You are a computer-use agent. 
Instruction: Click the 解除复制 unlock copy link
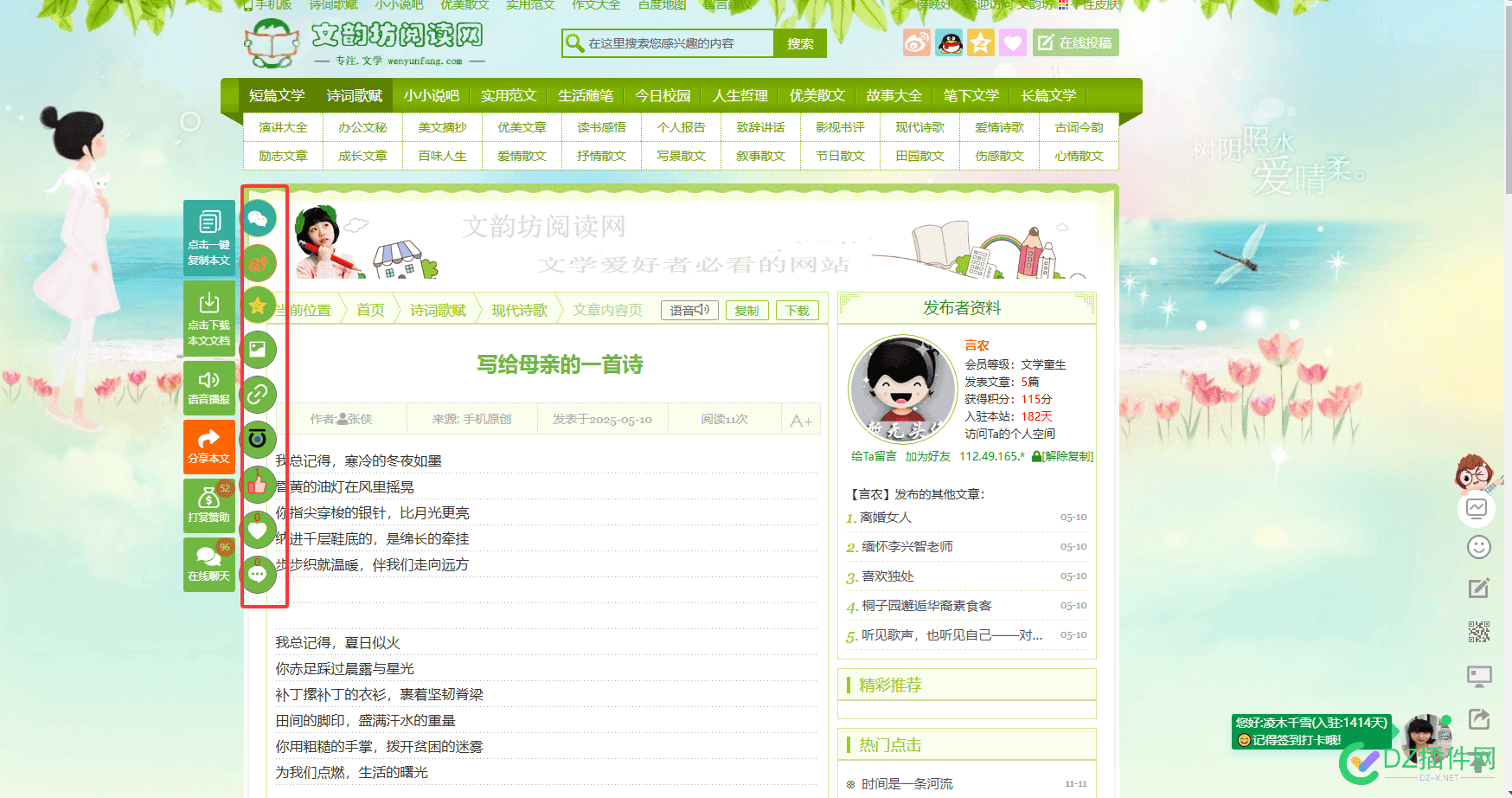pyautogui.click(x=1062, y=456)
